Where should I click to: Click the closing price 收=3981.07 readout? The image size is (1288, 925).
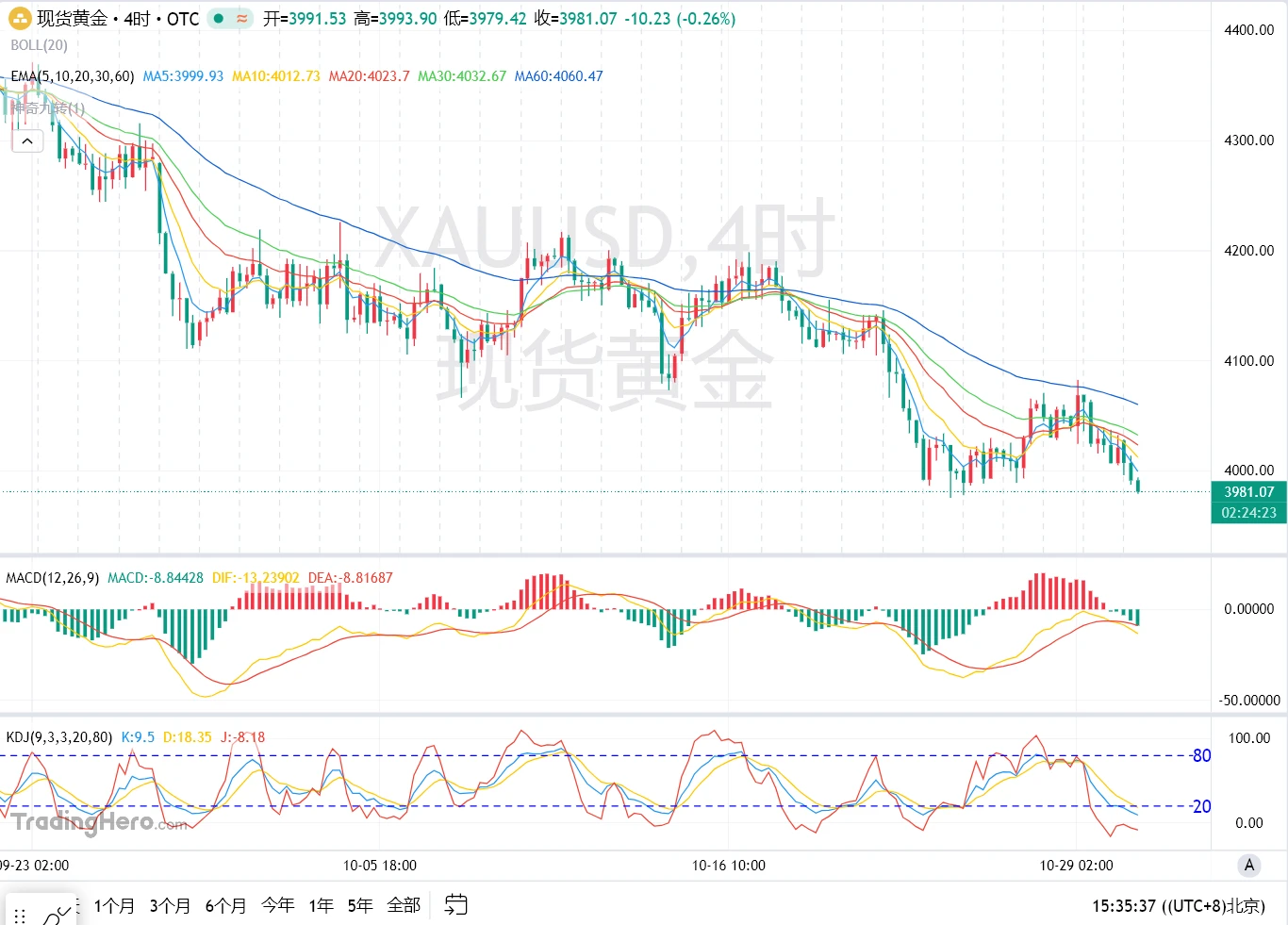pos(575,18)
